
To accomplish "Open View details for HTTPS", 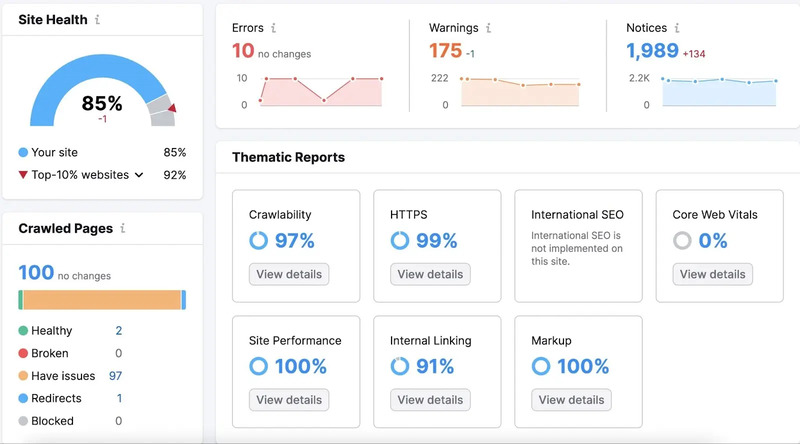I will (x=430, y=274).
